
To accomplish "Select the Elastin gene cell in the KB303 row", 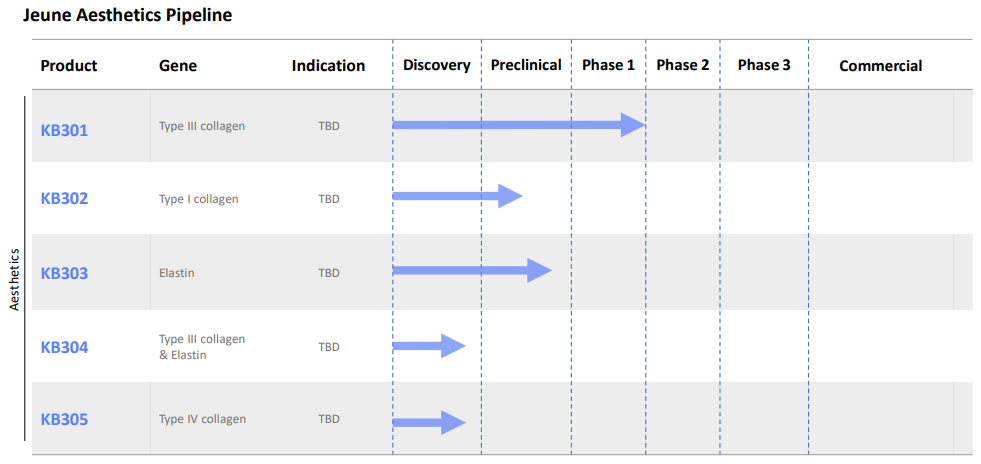I will pos(177,273).
